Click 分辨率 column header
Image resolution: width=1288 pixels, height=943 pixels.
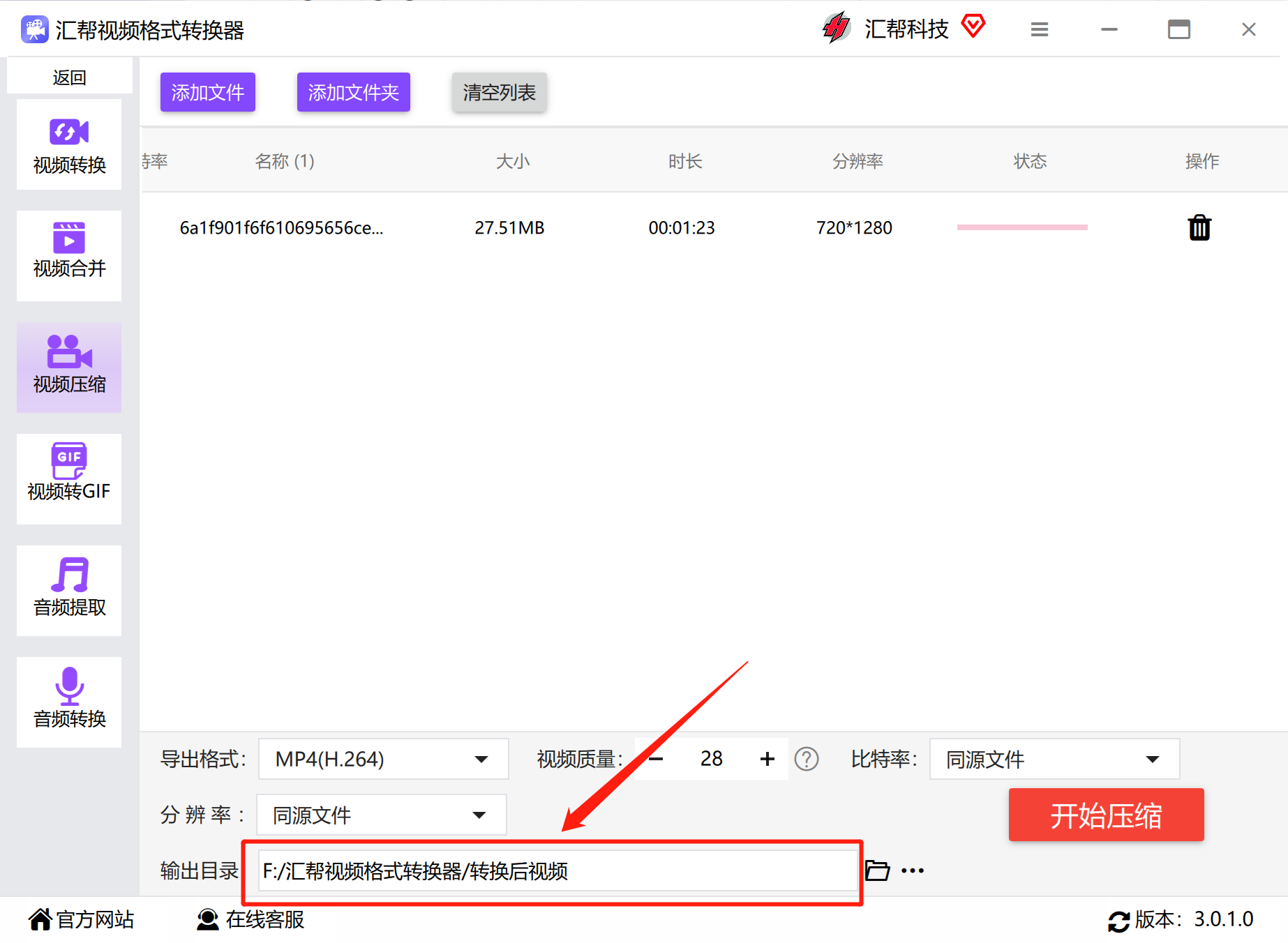(x=858, y=162)
